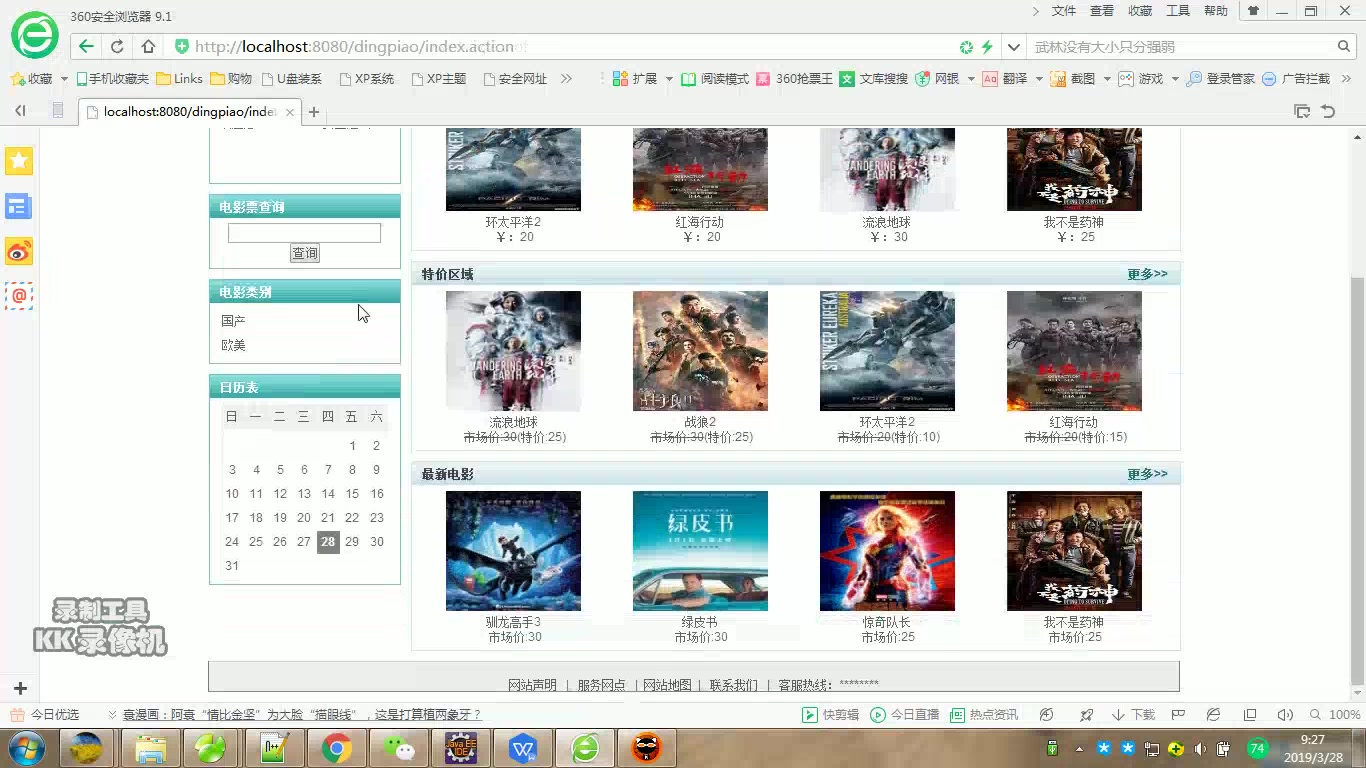Open the 收藏 star favorites bookmark
The image size is (1366, 768).
tap(31, 78)
